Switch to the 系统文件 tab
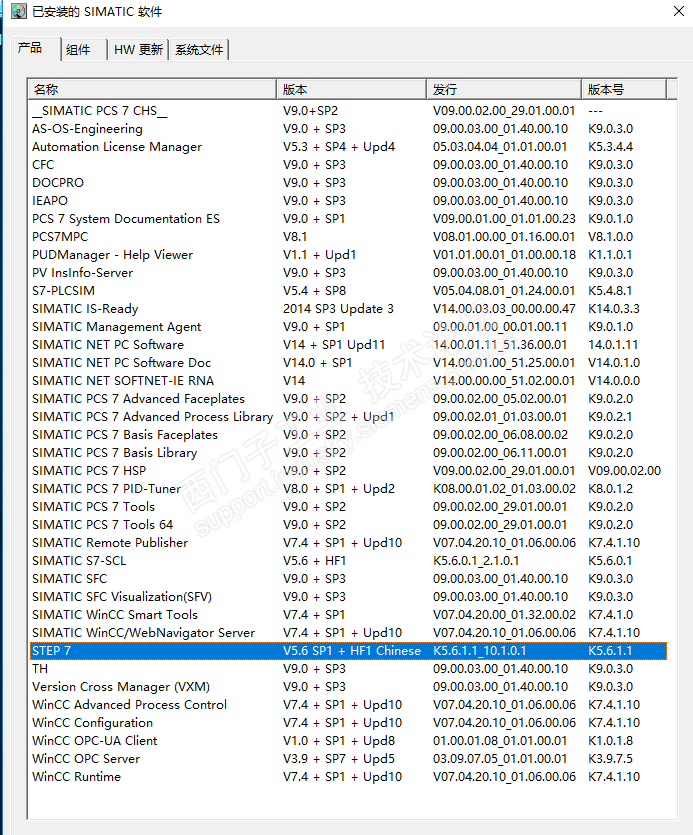The height and width of the screenshot is (835, 693). 199,50
